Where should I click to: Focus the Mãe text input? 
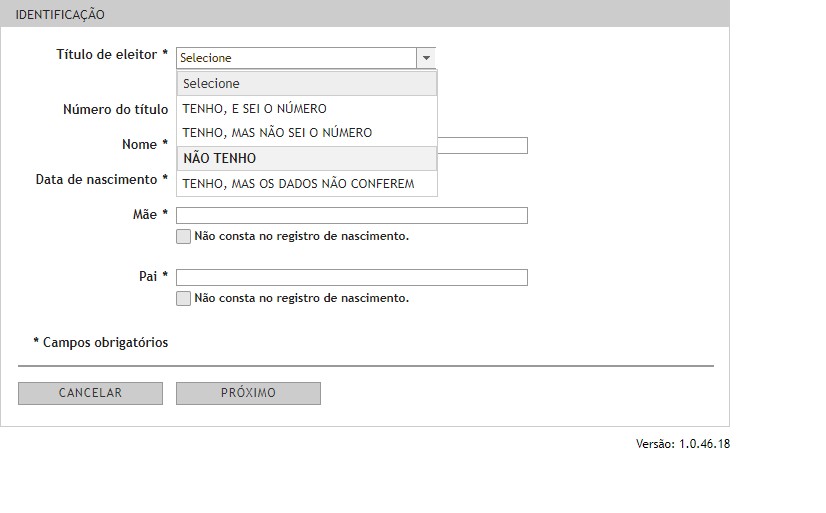(351, 215)
